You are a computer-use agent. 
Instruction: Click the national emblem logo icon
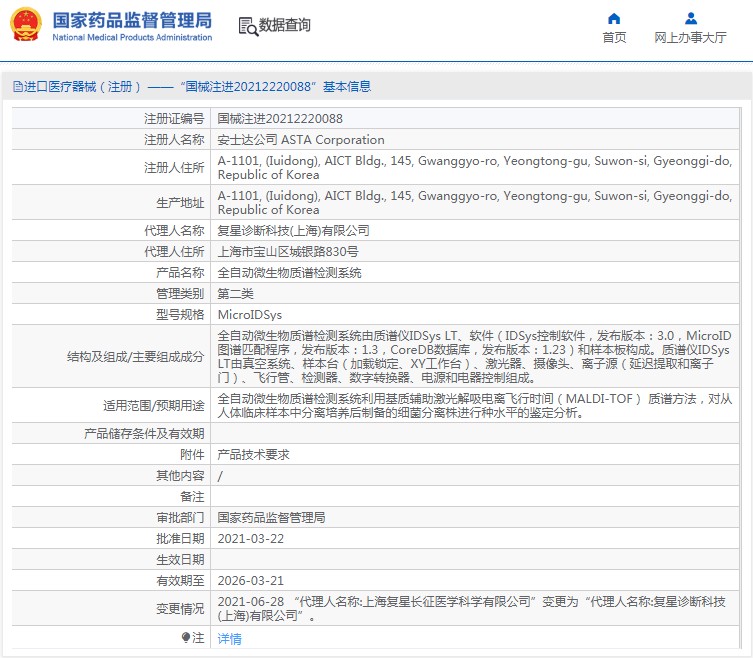tap(26, 24)
